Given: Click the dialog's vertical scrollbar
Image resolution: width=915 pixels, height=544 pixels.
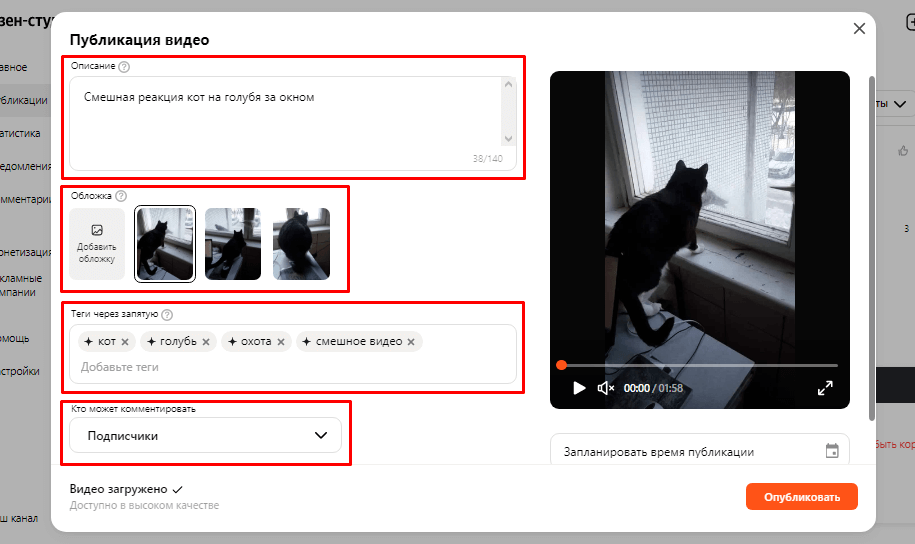Looking at the screenshot, I should point(872,248).
